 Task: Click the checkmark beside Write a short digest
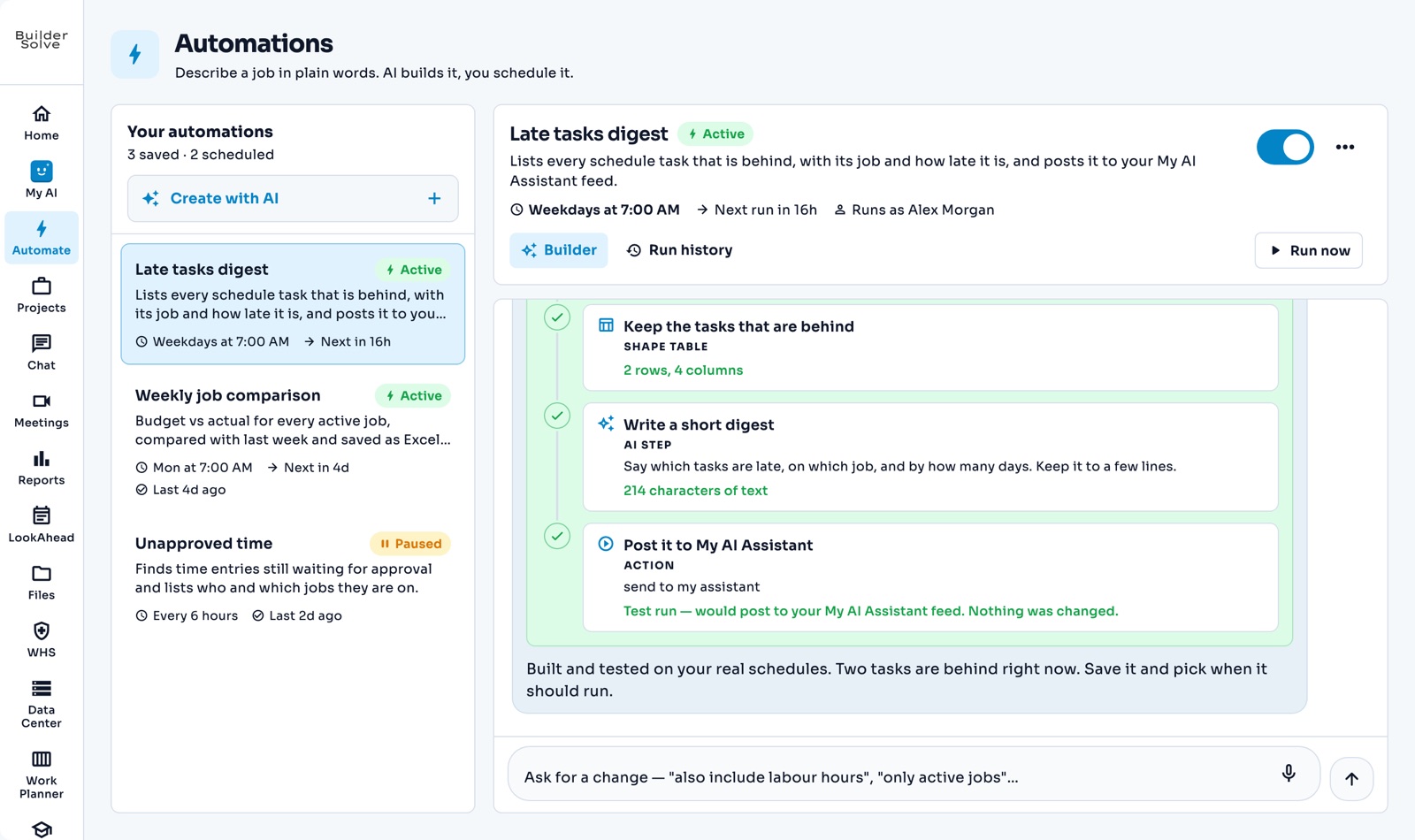pos(557,416)
